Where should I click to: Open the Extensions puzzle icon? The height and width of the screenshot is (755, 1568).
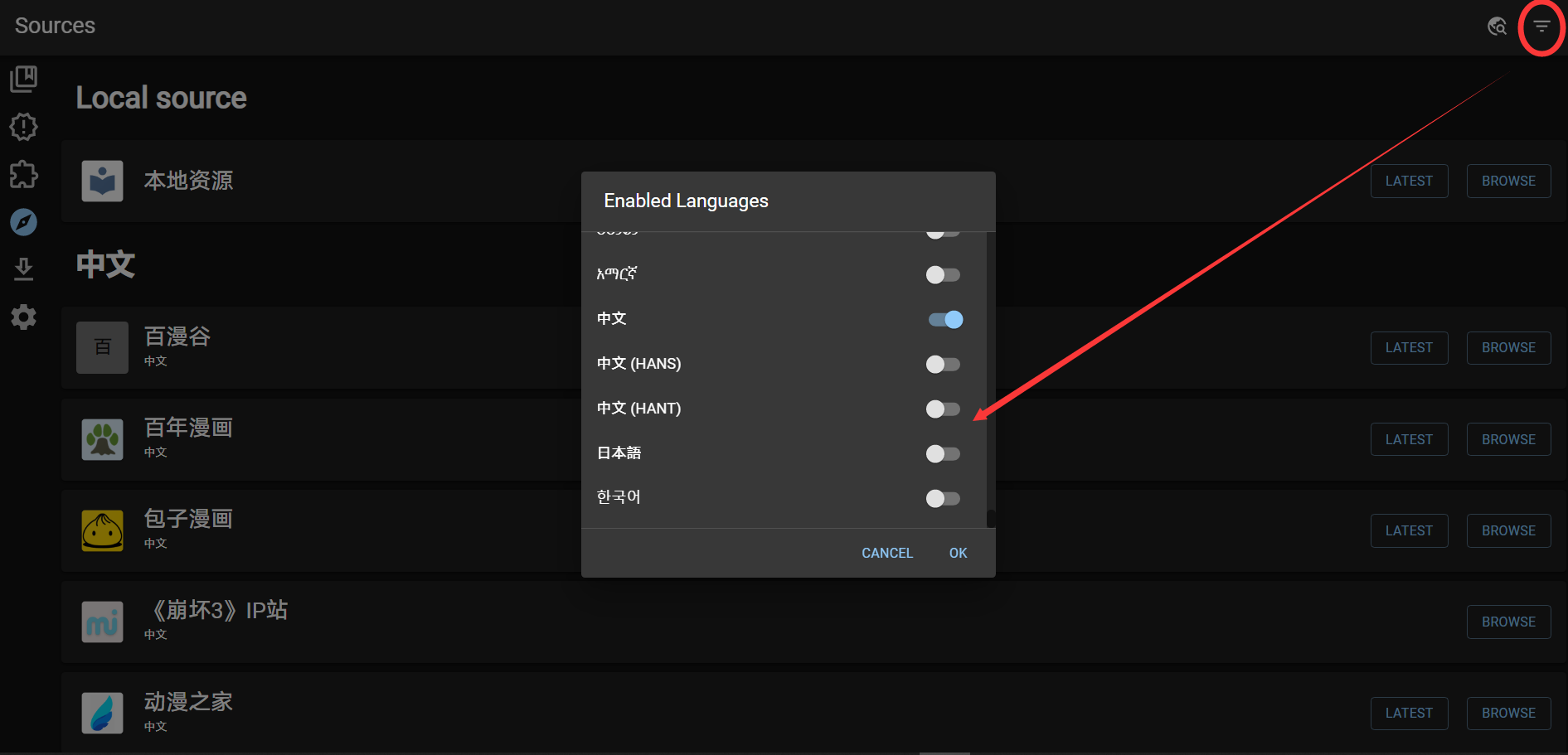(23, 174)
